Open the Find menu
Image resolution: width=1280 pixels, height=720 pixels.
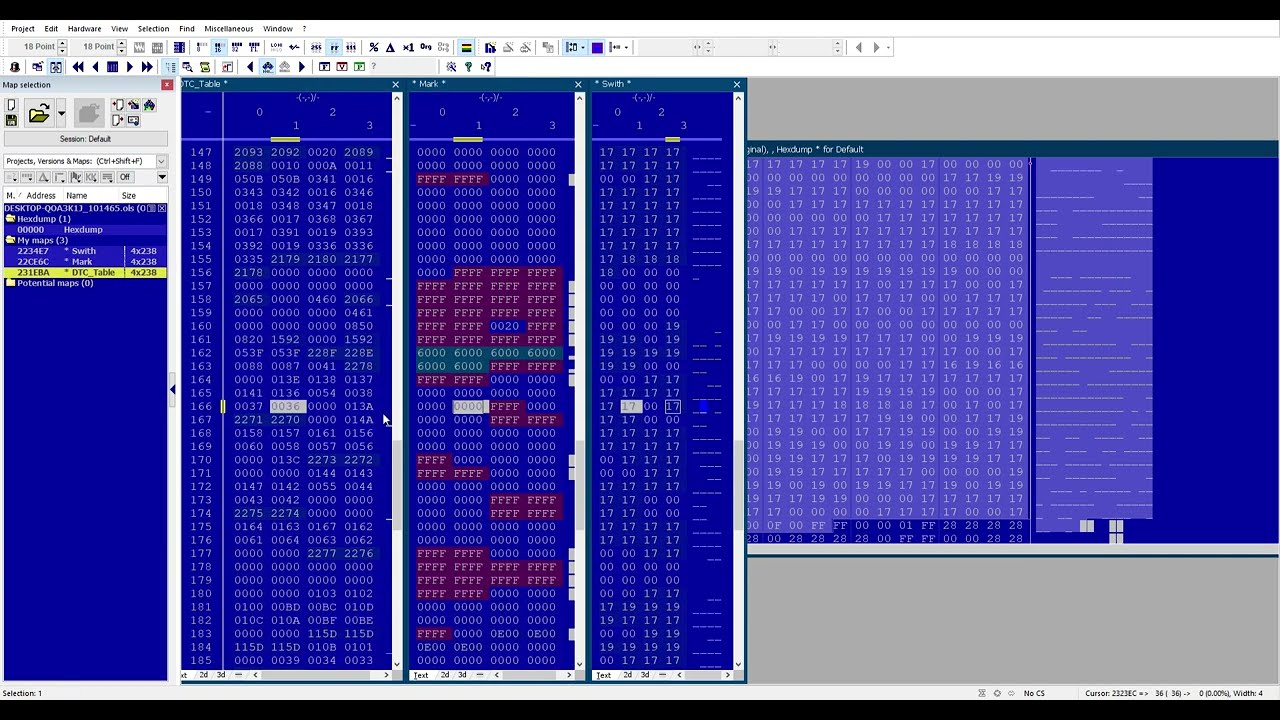point(187,29)
